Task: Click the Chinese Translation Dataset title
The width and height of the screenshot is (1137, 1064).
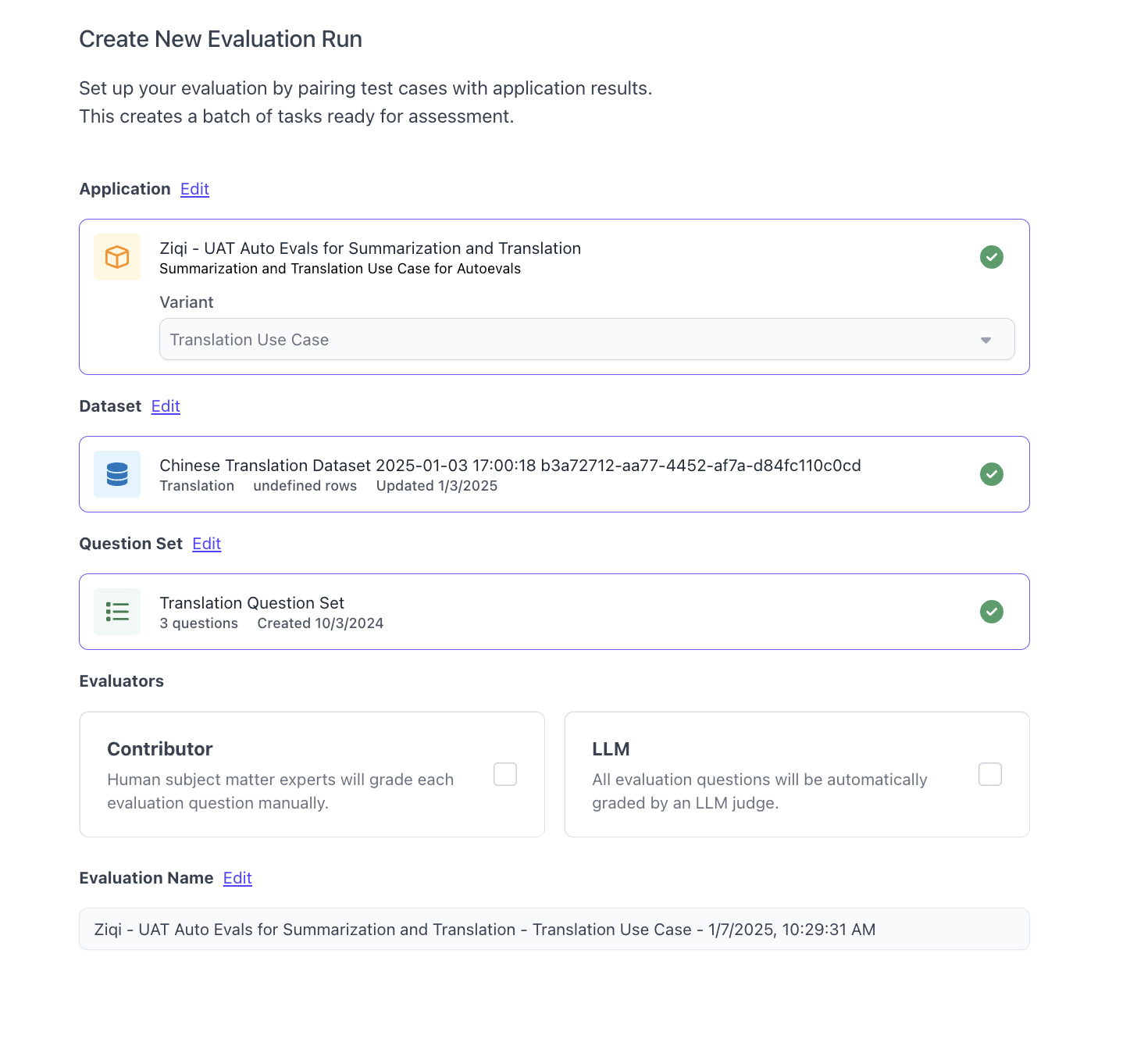Action: [510, 466]
